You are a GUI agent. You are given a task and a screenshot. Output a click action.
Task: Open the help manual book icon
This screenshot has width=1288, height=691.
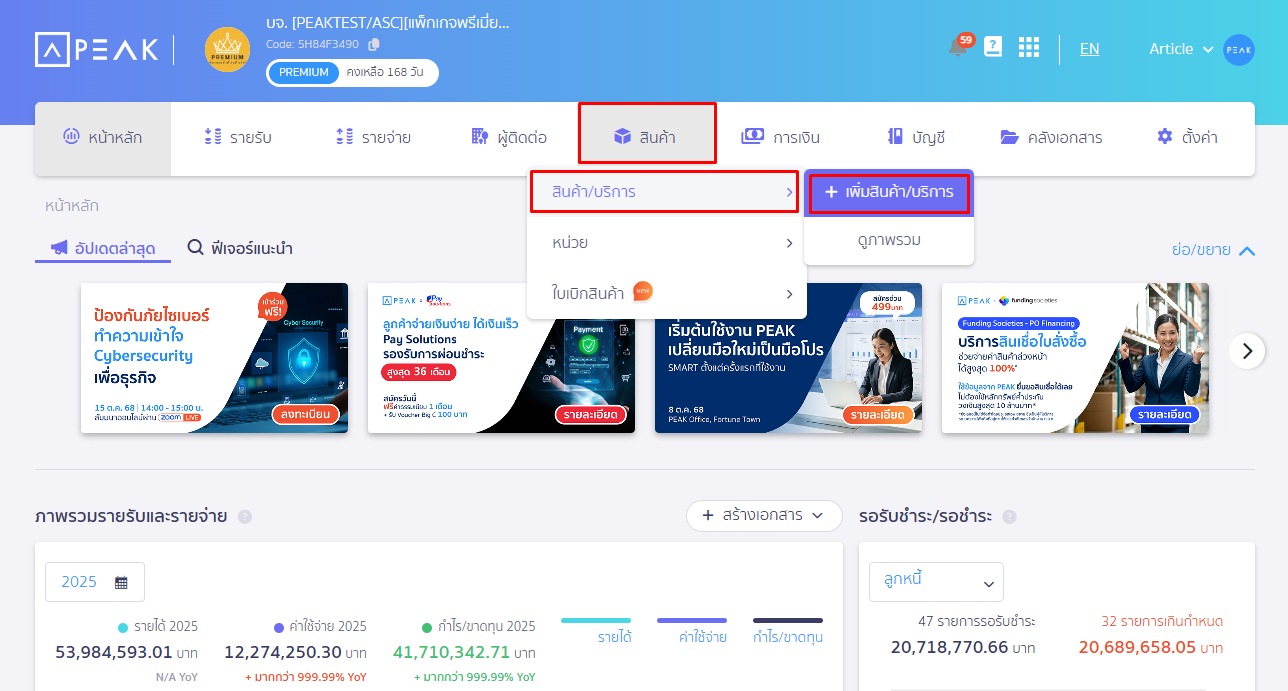pyautogui.click(x=993, y=47)
